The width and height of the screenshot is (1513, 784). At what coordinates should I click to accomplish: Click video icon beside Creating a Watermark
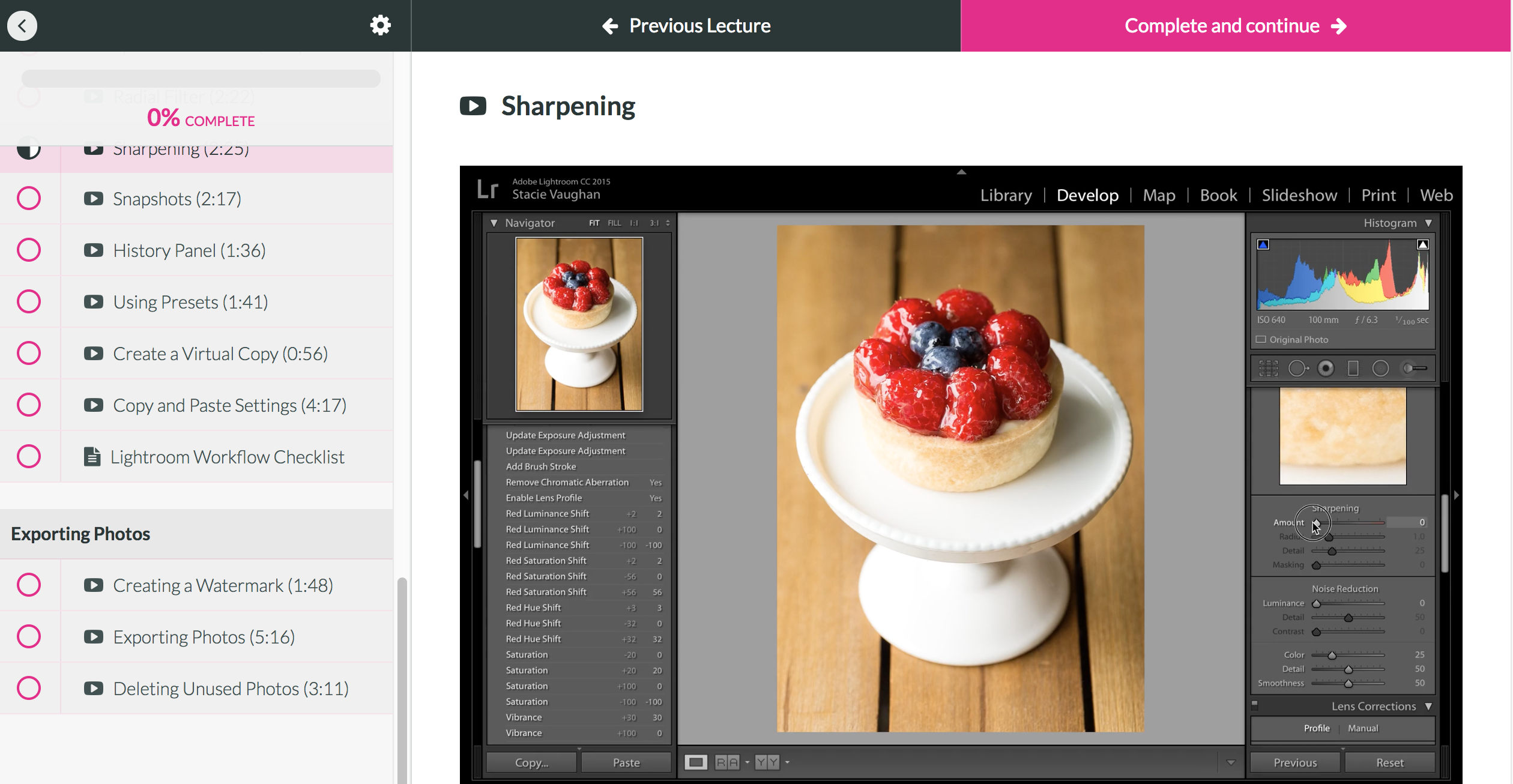[x=94, y=585]
